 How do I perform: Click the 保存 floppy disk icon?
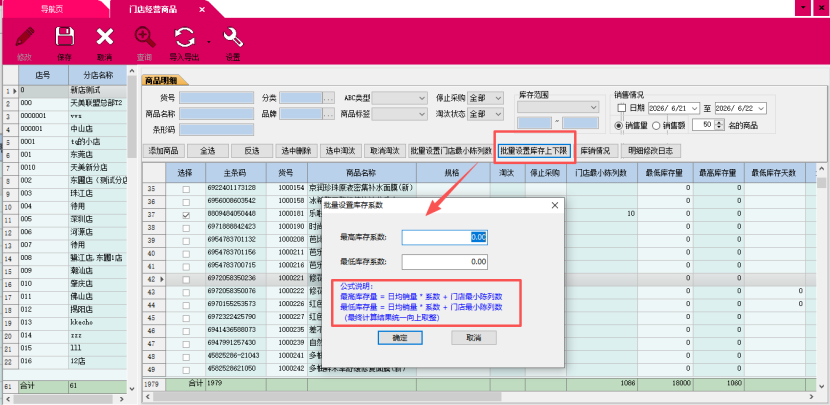pyautogui.click(x=64, y=38)
